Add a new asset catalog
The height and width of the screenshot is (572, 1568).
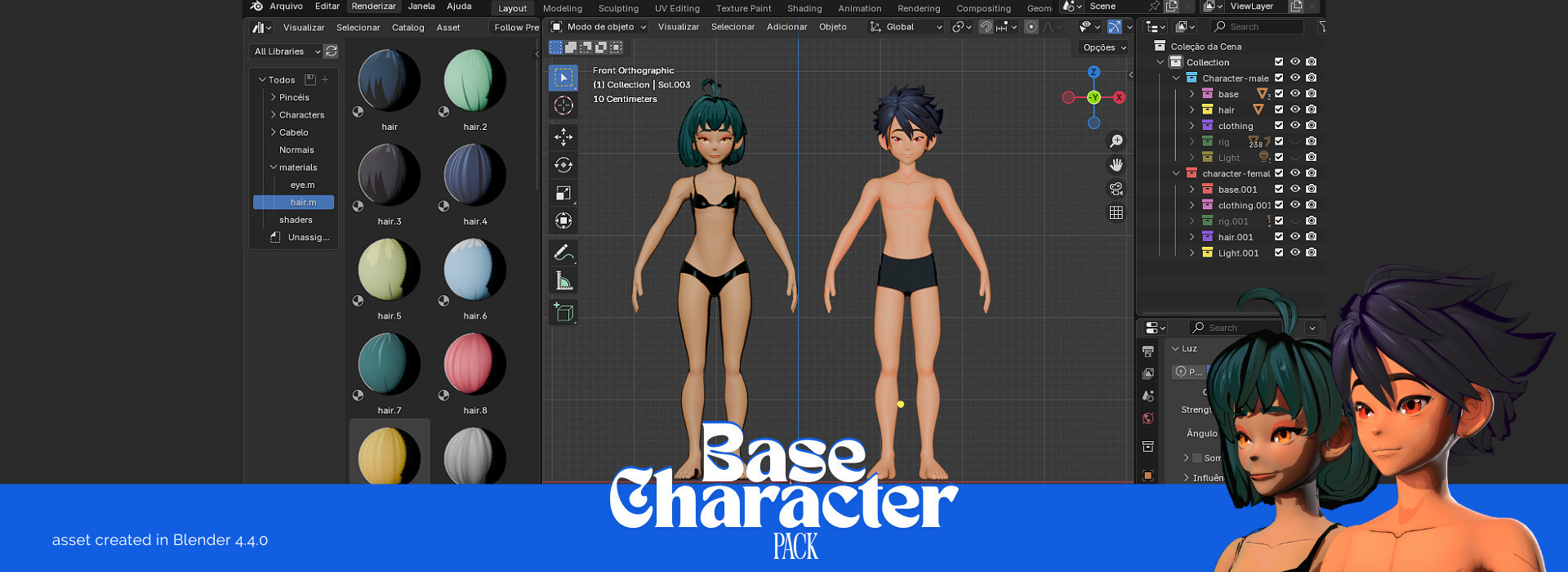click(325, 79)
